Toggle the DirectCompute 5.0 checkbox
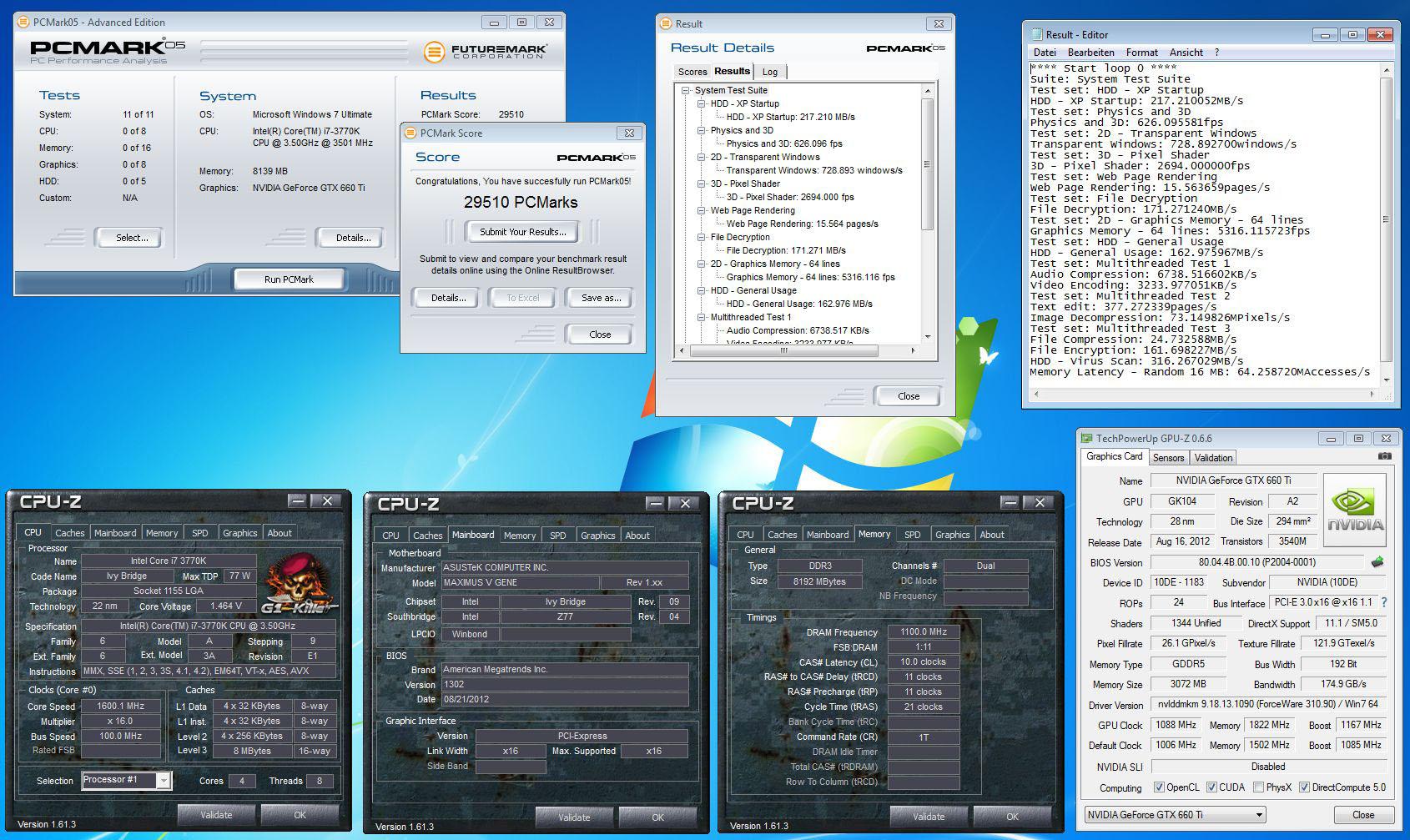Viewport: 1410px width, 840px height. (x=1304, y=787)
